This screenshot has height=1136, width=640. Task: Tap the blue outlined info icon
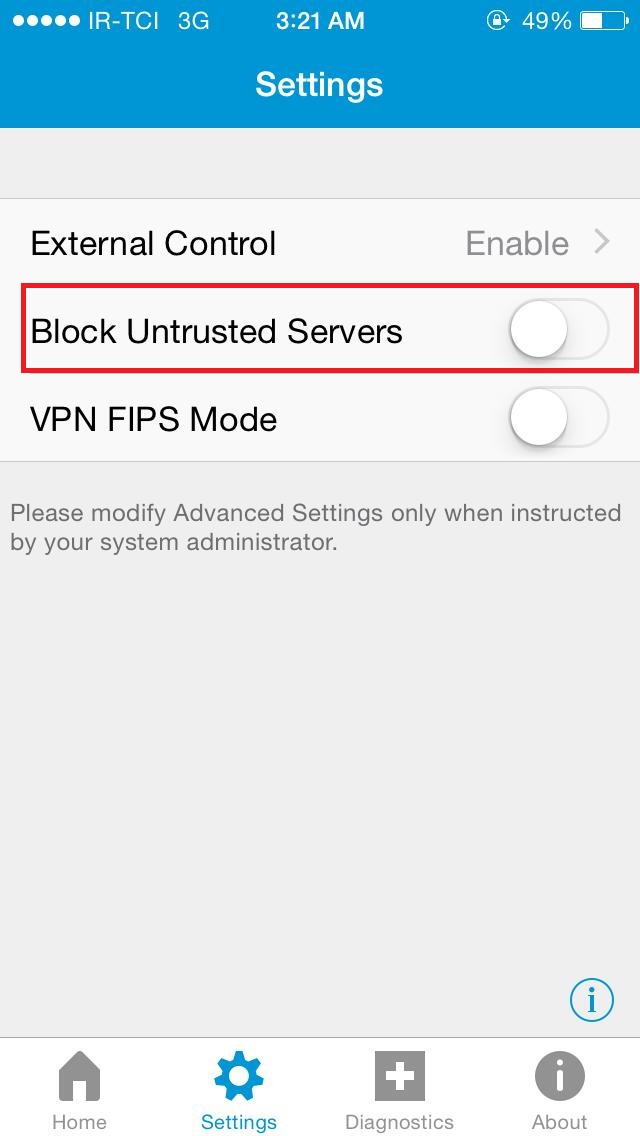[x=592, y=998]
